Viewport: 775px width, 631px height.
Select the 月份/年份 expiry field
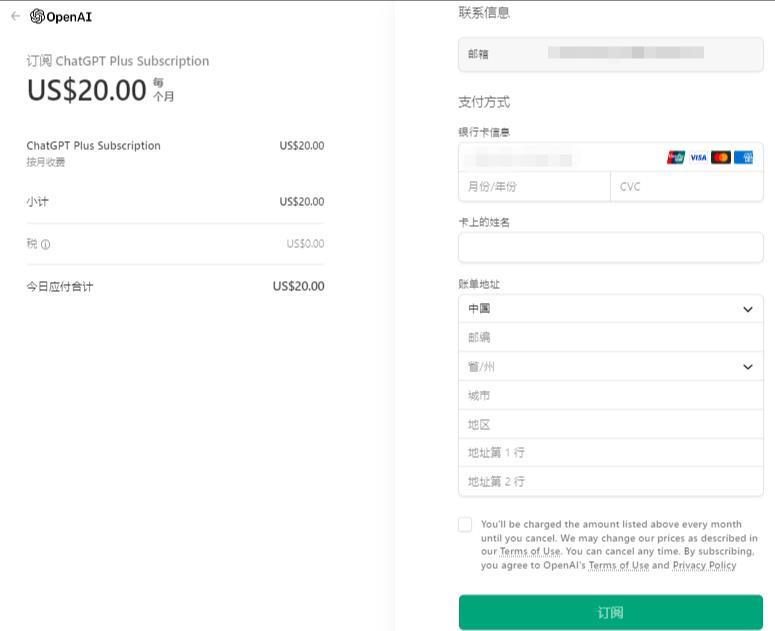(x=534, y=186)
